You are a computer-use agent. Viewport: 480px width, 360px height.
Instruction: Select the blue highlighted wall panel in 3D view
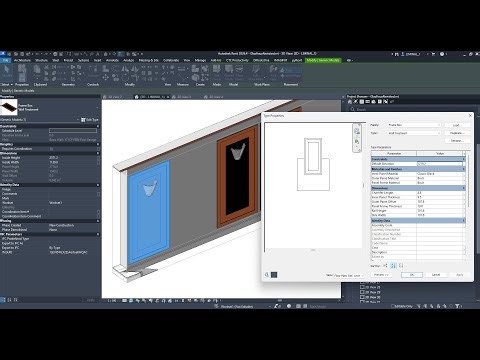(x=148, y=212)
